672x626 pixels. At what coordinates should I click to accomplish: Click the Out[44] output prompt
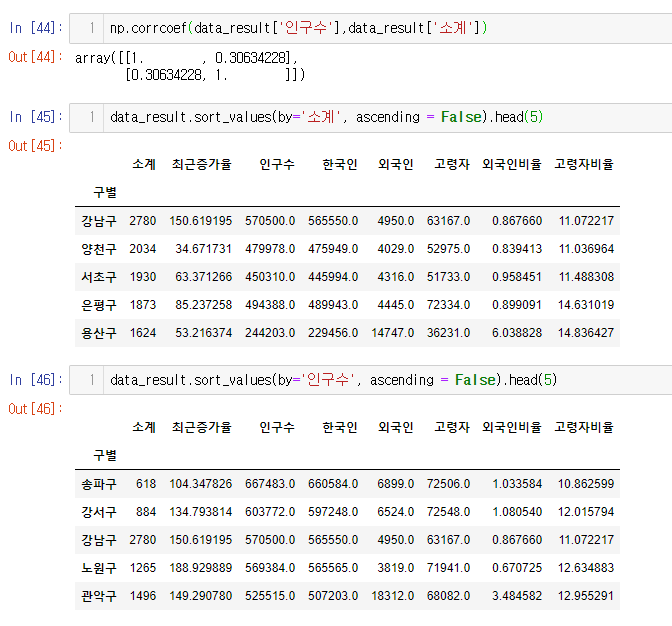click(35, 57)
